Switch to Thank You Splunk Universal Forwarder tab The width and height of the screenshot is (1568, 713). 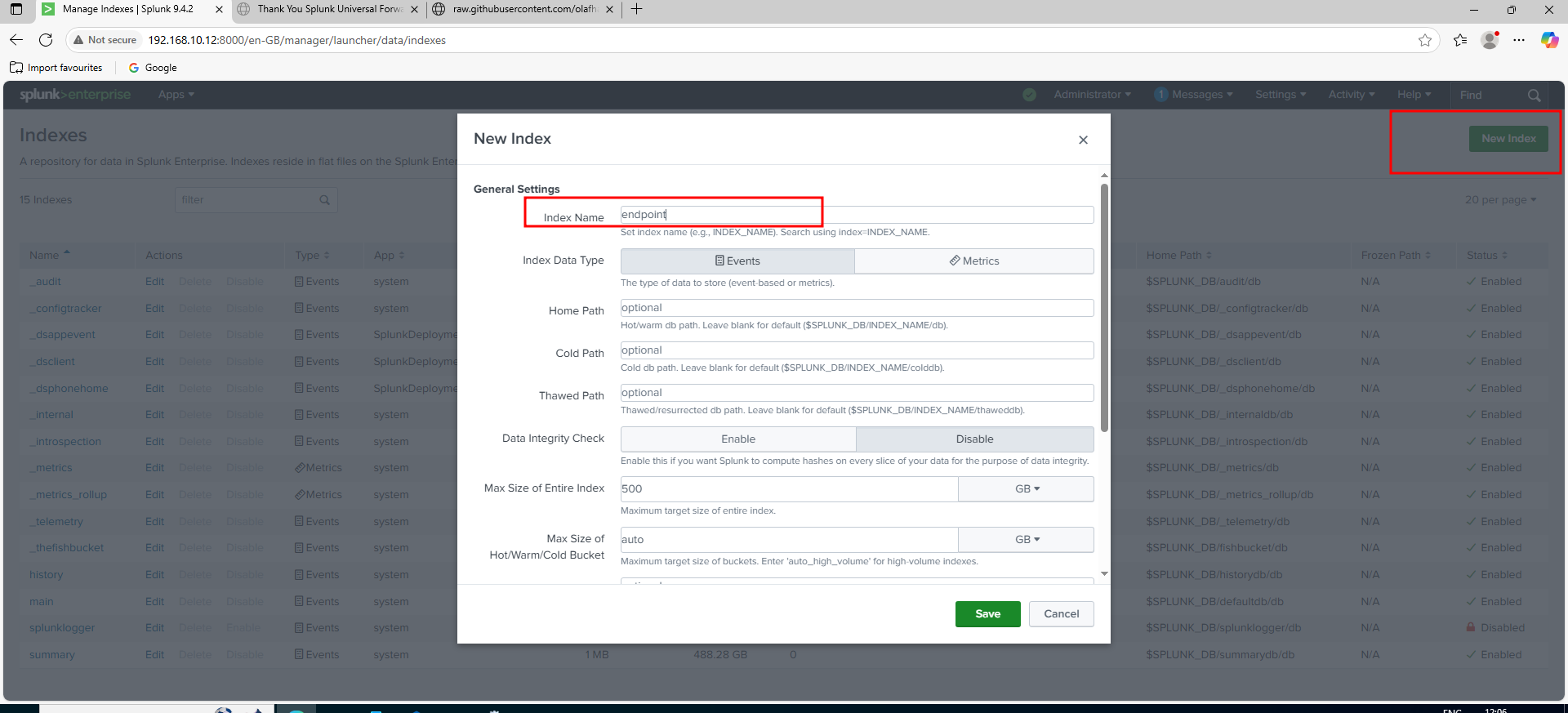pyautogui.click(x=328, y=10)
